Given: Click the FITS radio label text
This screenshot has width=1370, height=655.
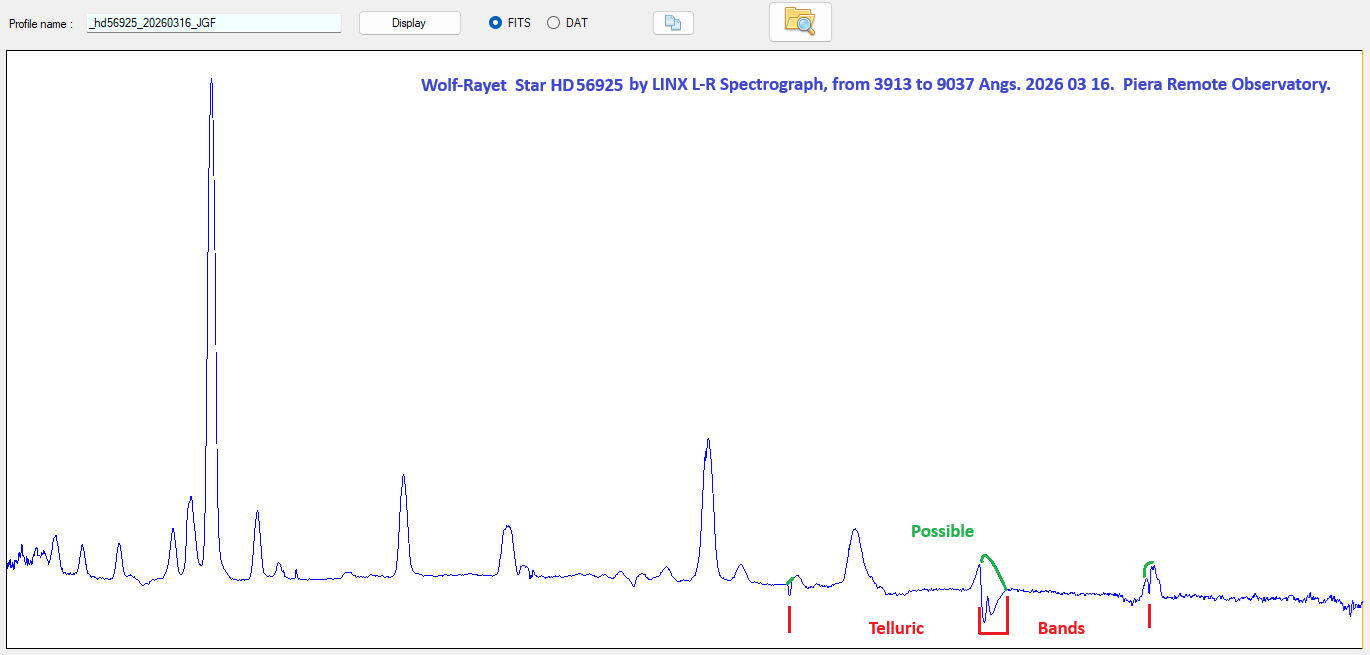Looking at the screenshot, I should click(519, 23).
